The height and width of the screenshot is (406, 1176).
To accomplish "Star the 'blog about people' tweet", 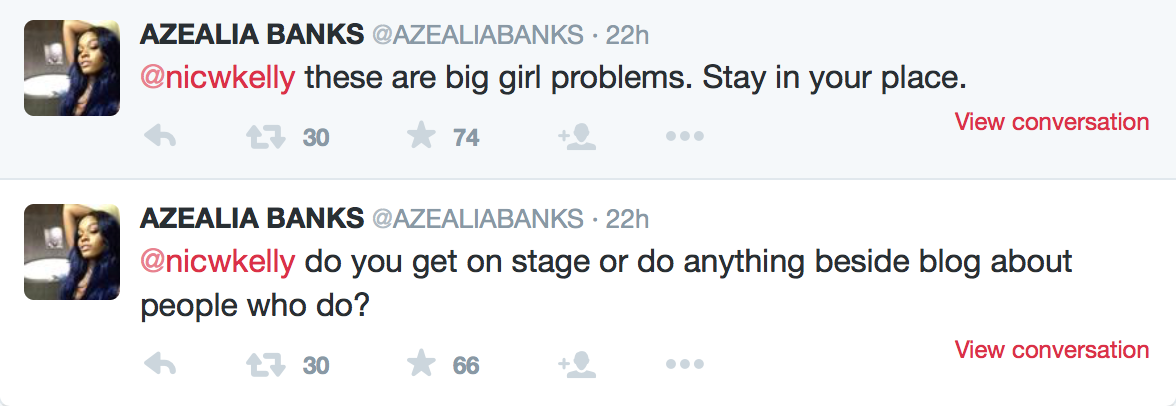I will (x=422, y=365).
